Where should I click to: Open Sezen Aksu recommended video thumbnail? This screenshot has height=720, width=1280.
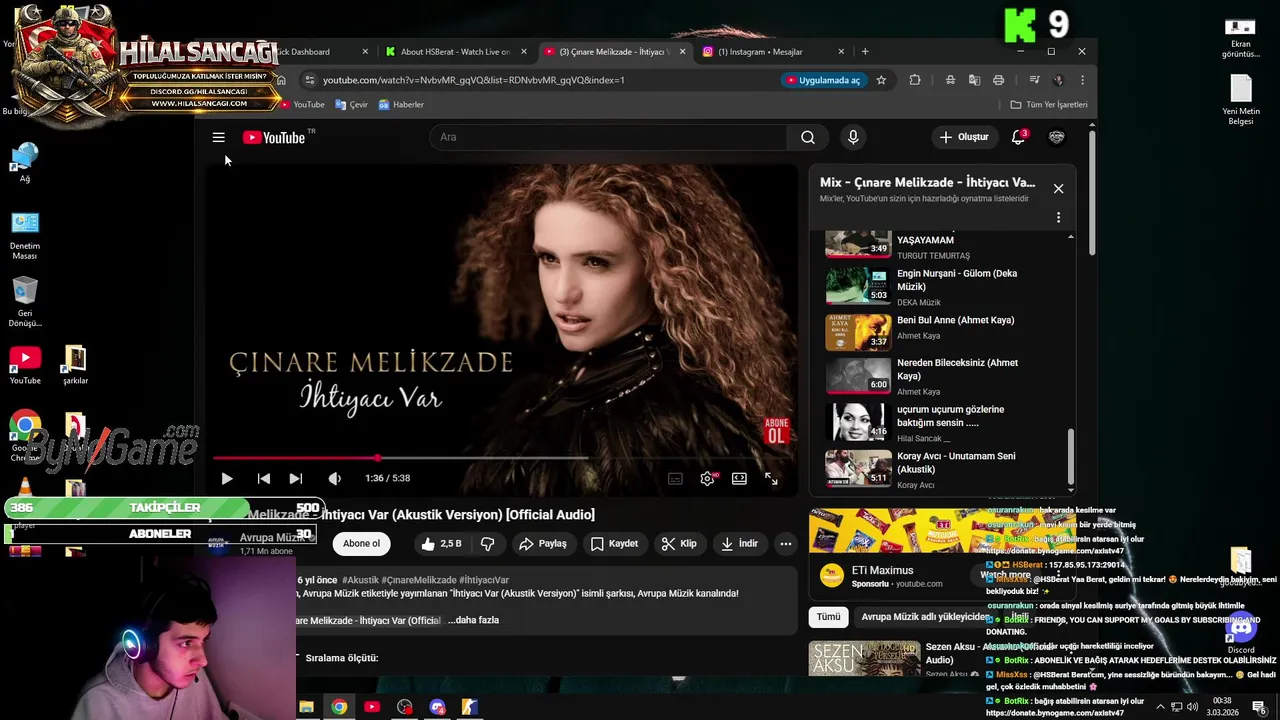pos(864,658)
